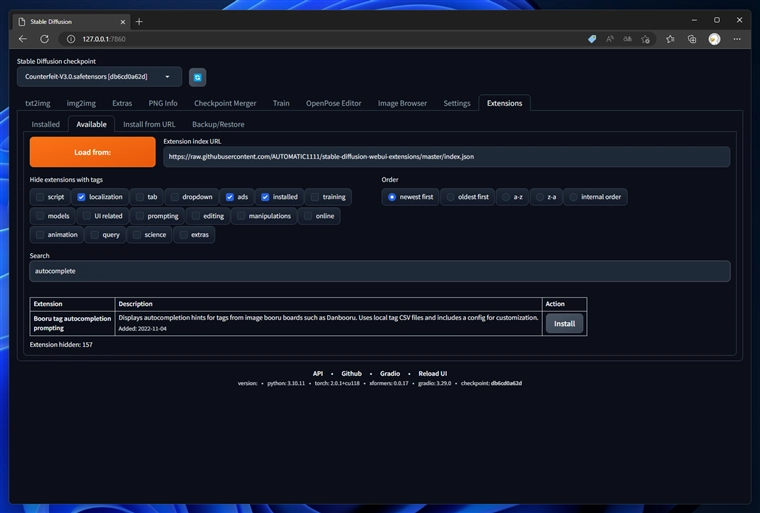Toggle the dropdown tag checkbox
Screen dimensions: 760x513
174,197
